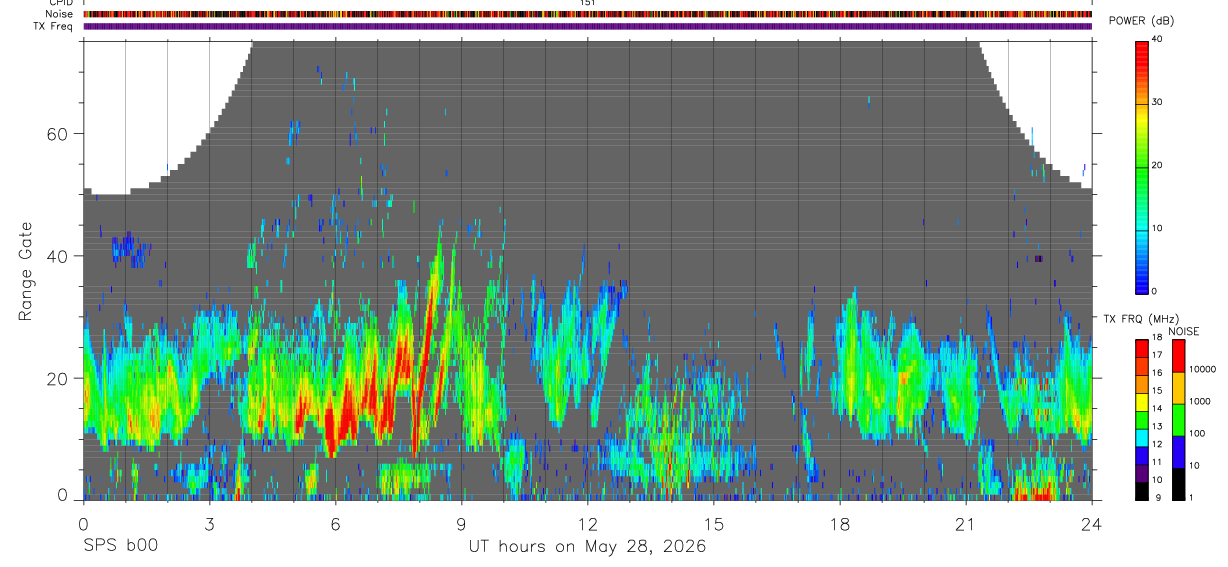Click the Range Gate 20 tick label
This screenshot has width=1228, height=567.
tap(59, 378)
